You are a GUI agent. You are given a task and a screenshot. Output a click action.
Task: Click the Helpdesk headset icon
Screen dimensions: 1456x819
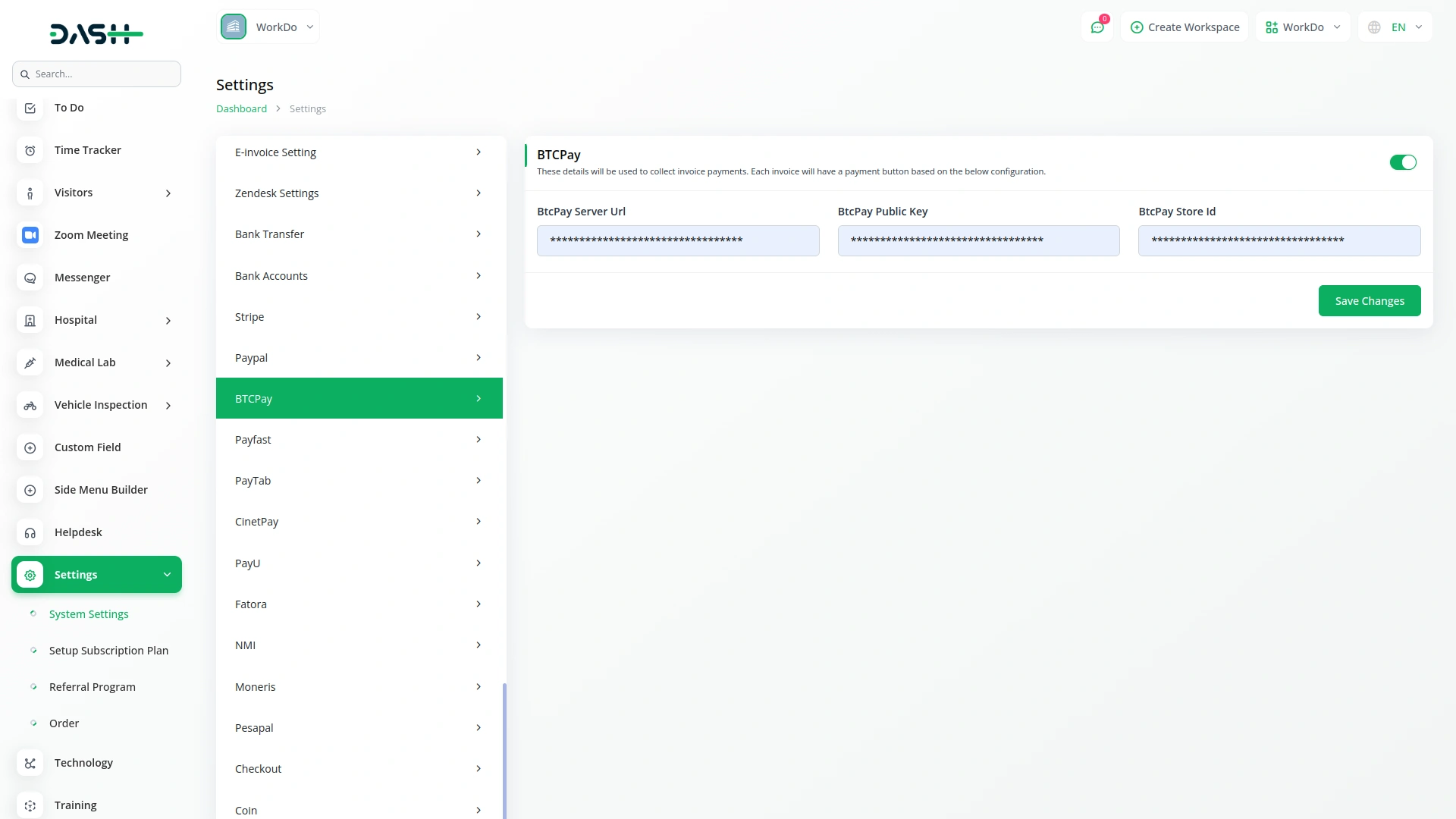(x=30, y=532)
